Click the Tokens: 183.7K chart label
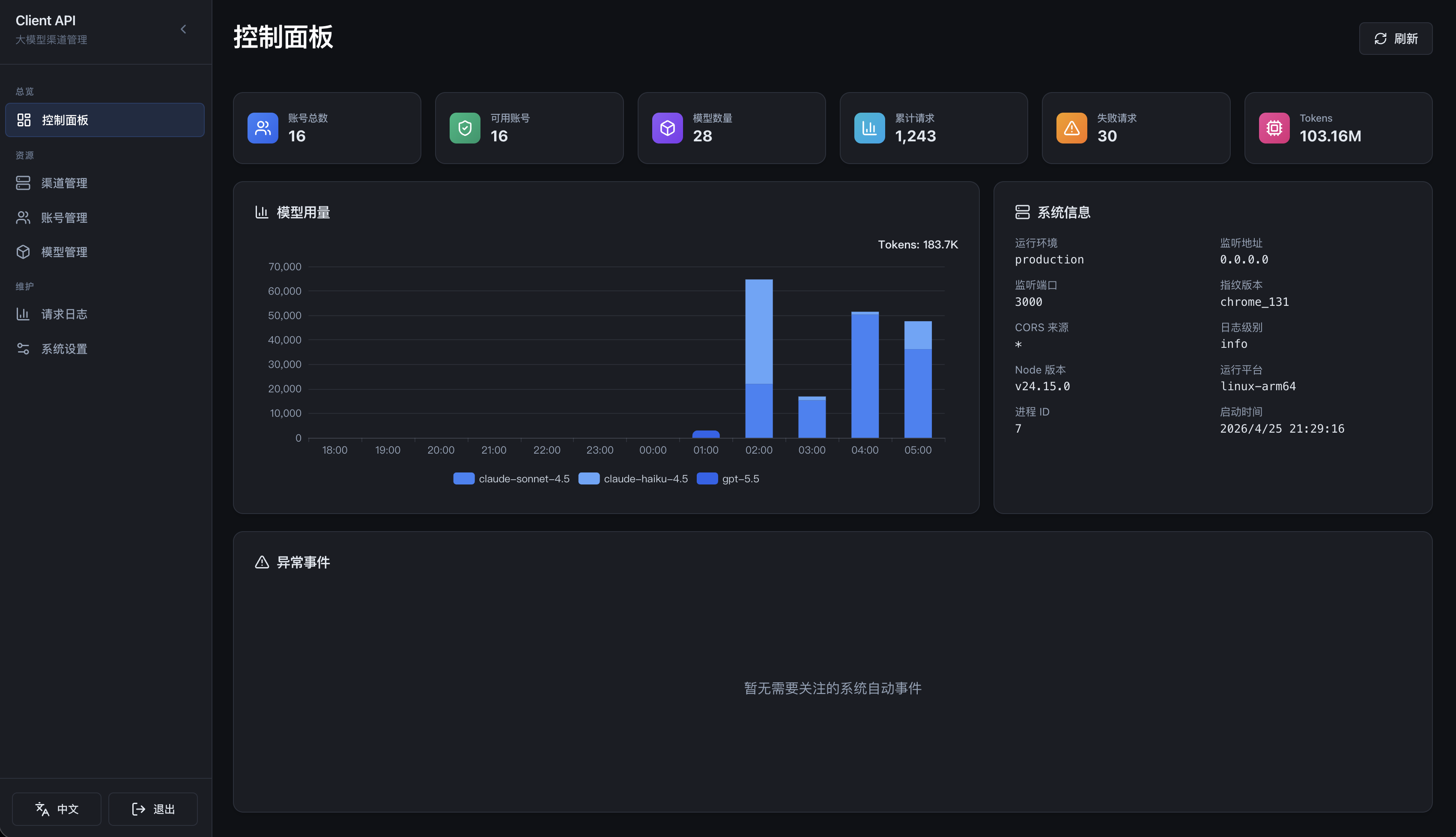Screen dimensions: 1456x837 918,244
